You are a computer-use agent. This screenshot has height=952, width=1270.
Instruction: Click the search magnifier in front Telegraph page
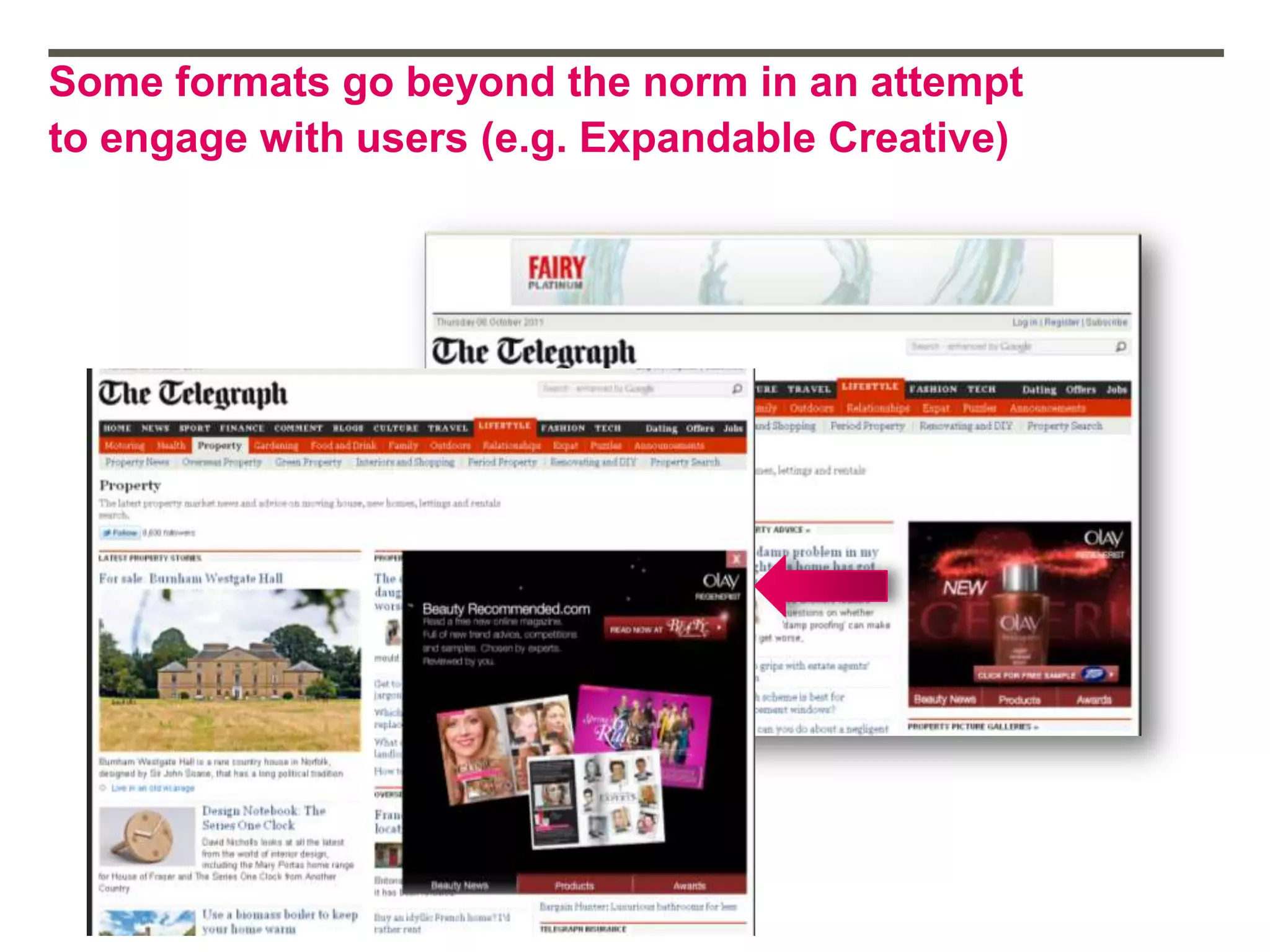[737, 389]
